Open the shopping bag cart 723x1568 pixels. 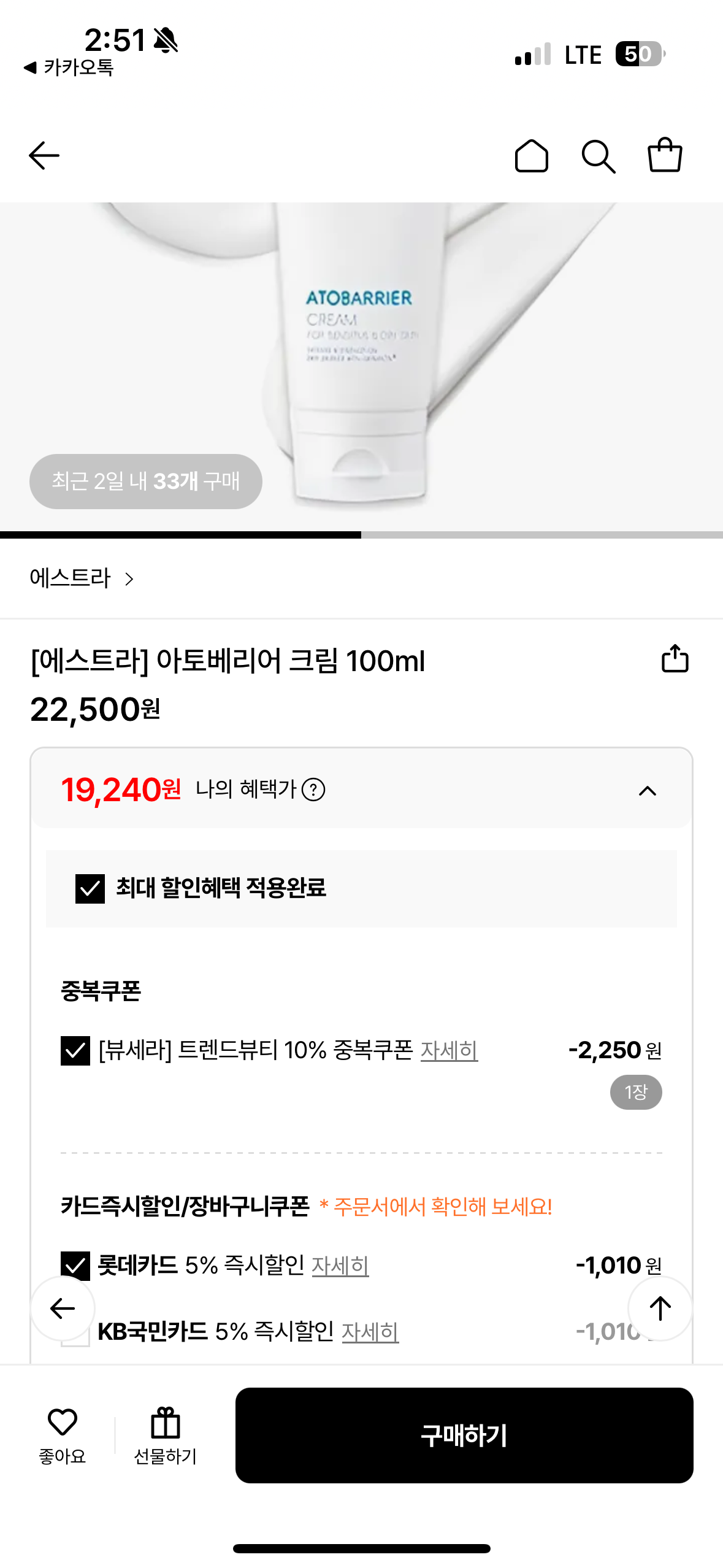pos(665,155)
